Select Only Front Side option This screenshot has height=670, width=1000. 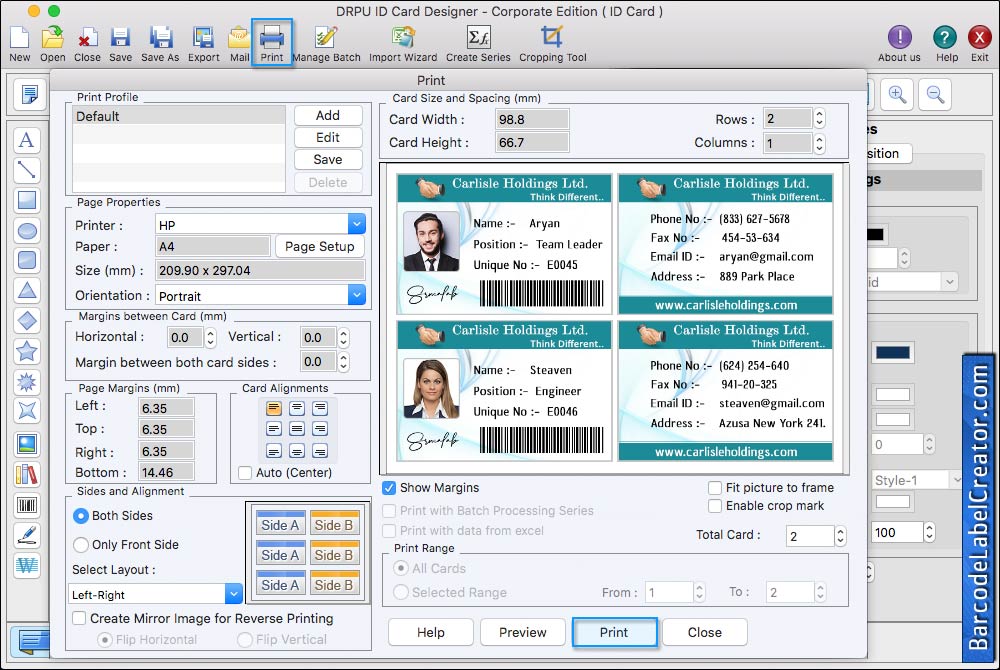[80, 545]
